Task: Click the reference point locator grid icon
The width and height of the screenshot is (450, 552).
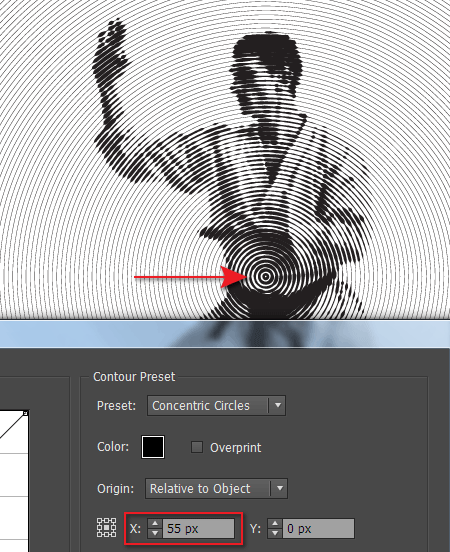Action: click(106, 527)
